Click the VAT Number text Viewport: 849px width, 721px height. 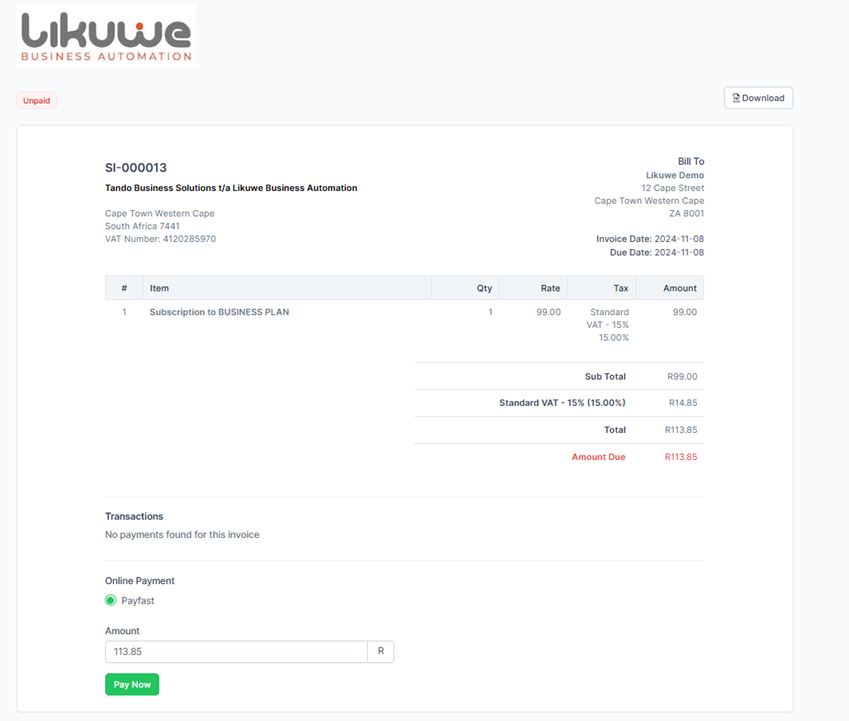click(160, 239)
